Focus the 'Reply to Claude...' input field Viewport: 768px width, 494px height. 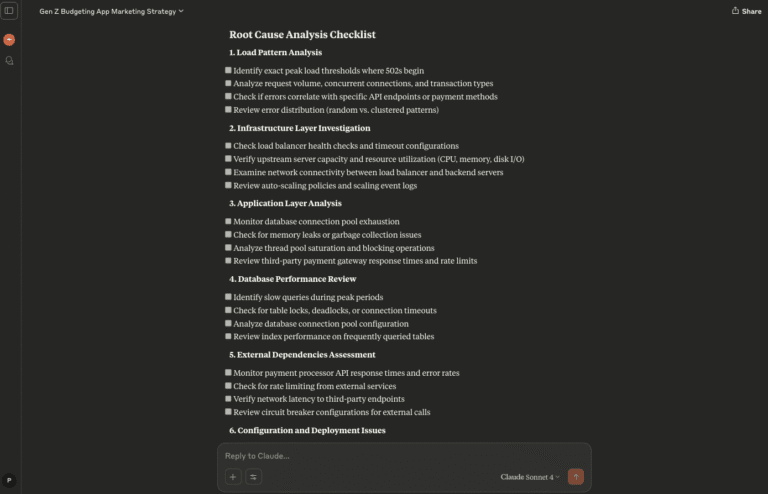[404, 456]
